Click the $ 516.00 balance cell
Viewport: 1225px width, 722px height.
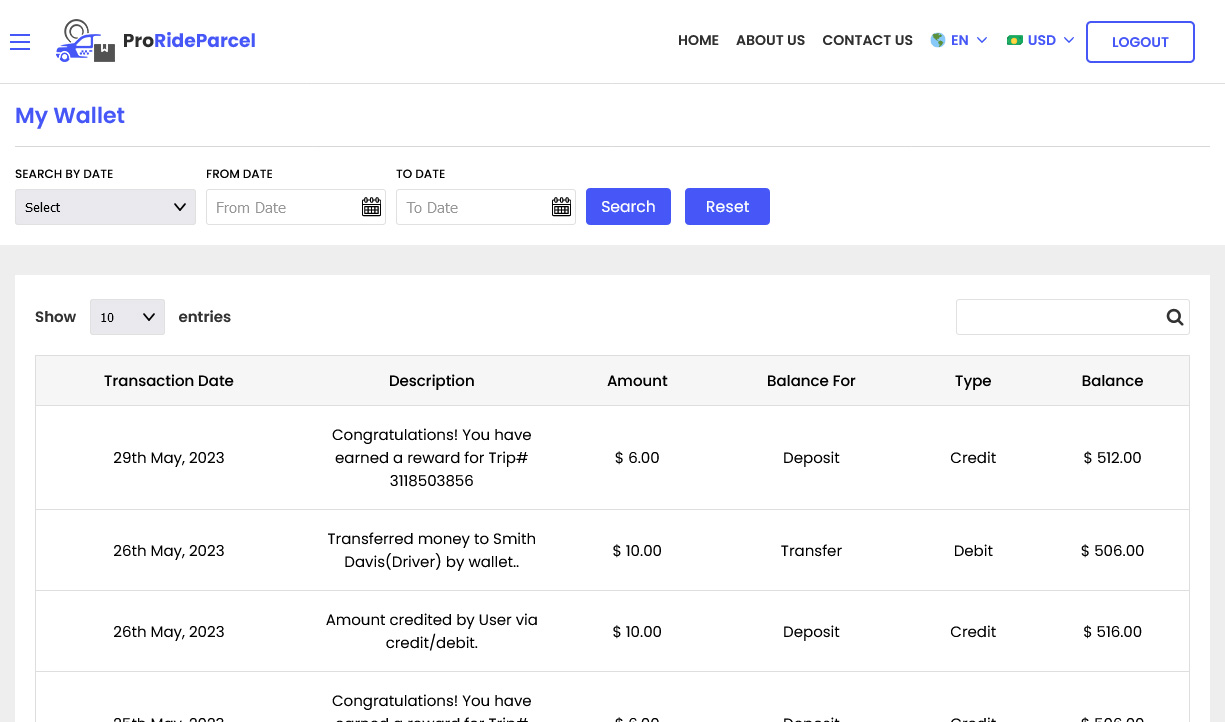pos(1112,632)
